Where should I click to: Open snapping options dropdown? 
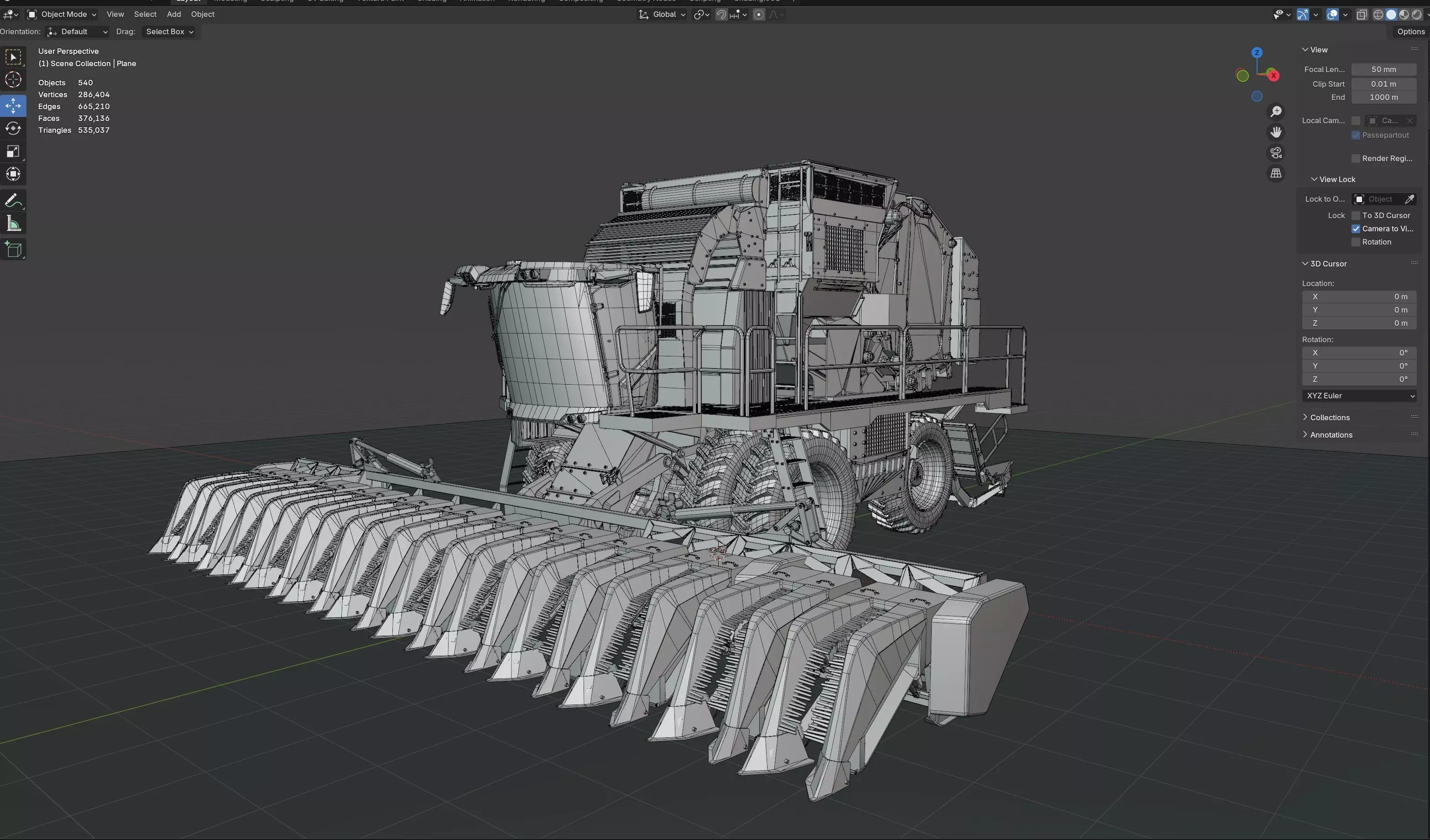tap(738, 15)
